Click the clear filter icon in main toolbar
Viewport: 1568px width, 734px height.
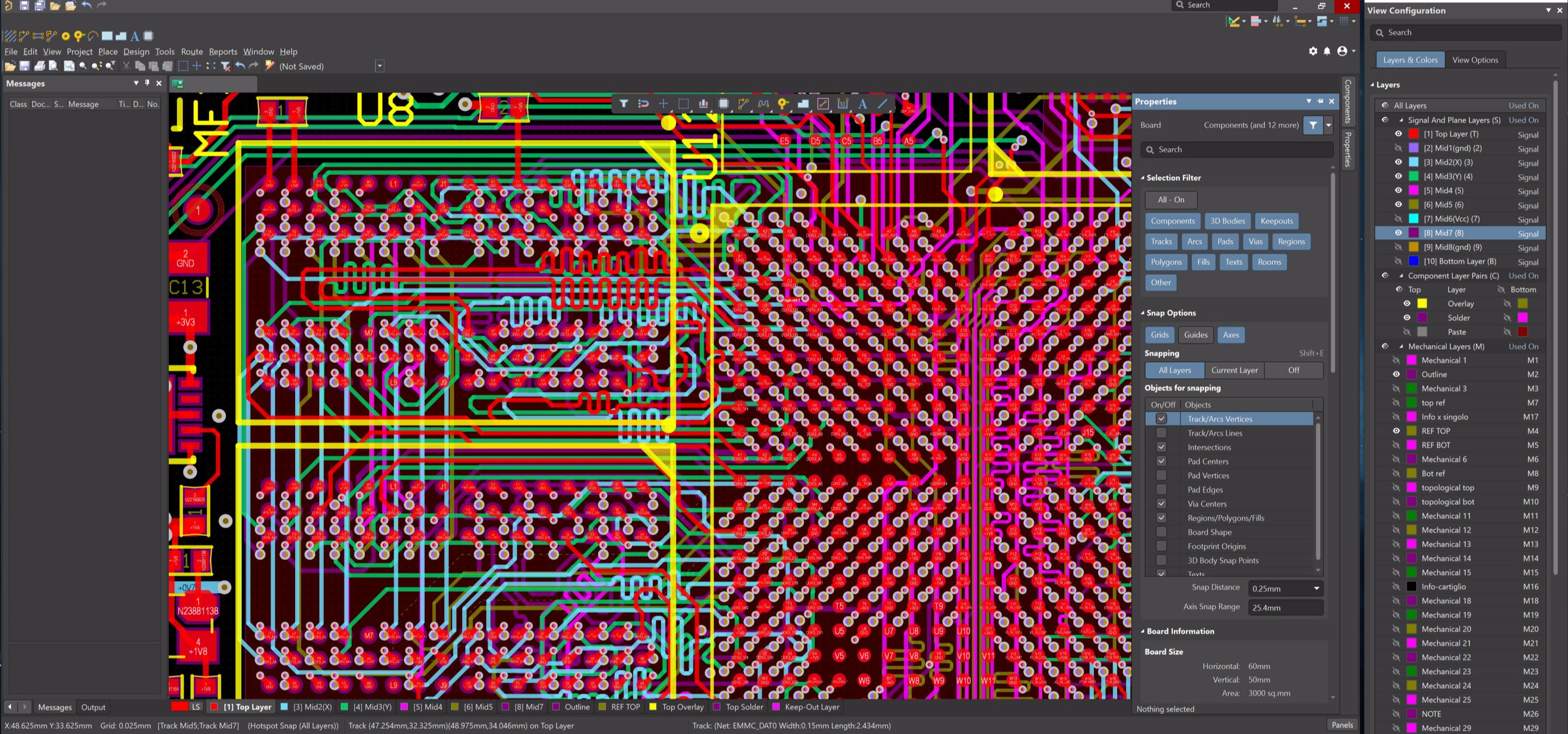pyautogui.click(x=225, y=66)
